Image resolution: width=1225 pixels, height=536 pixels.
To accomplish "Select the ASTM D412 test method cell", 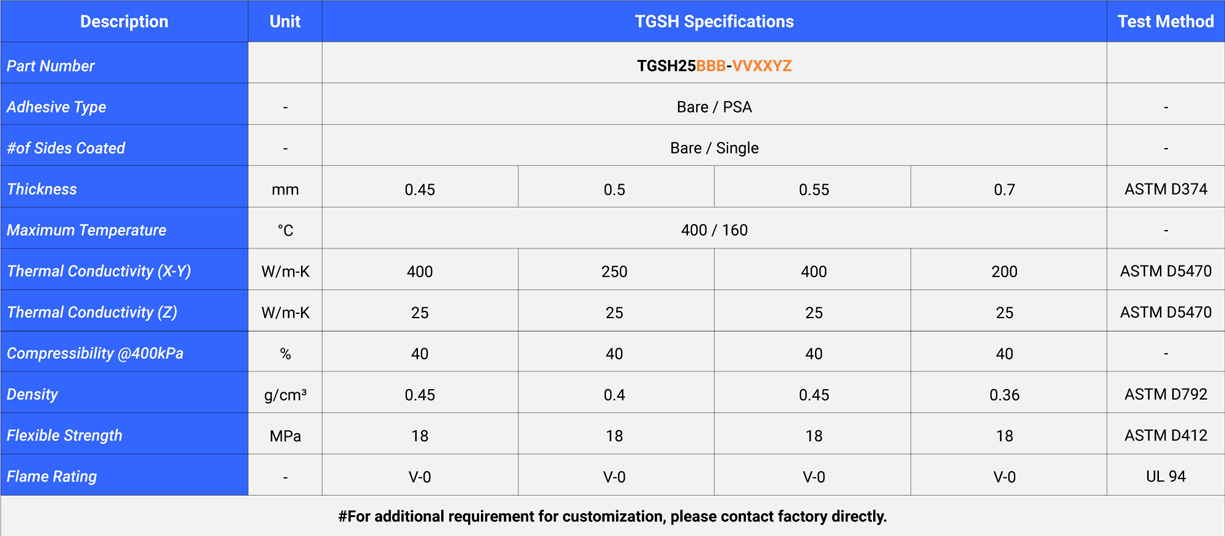I will click(1165, 436).
